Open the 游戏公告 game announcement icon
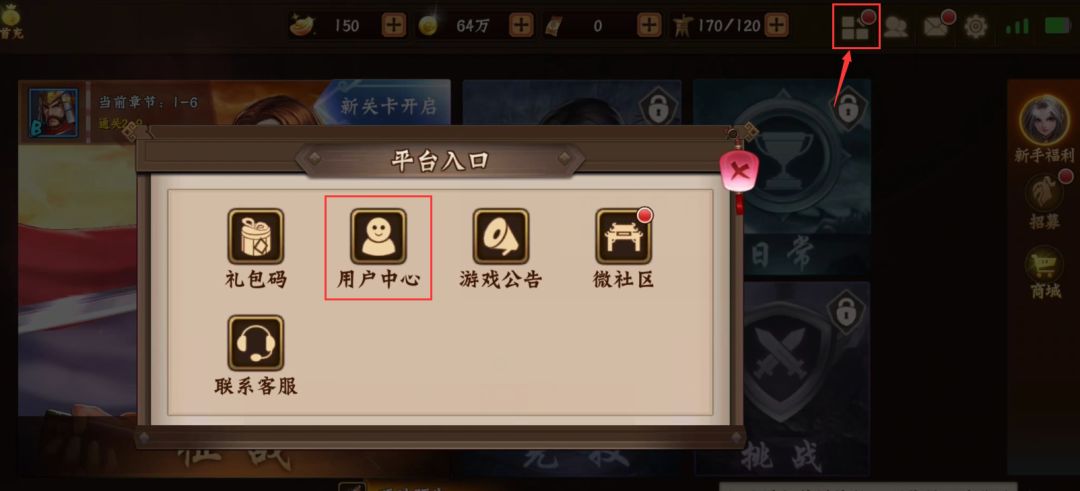1080x491 pixels. (x=501, y=236)
